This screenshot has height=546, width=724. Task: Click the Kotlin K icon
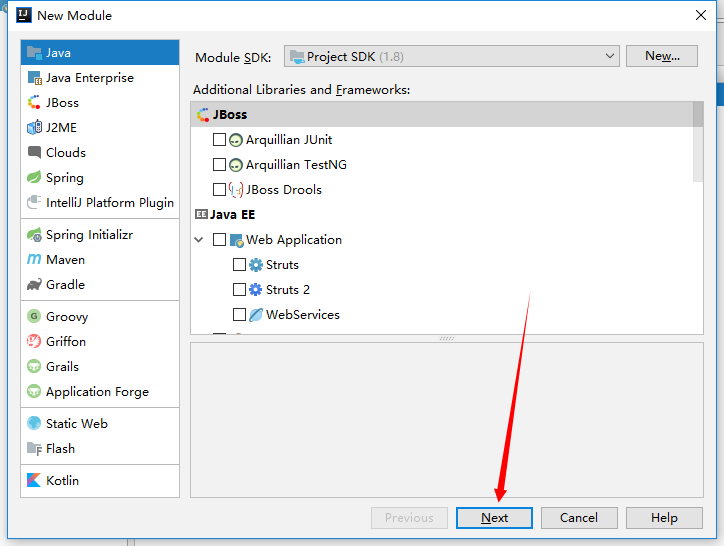click(34, 480)
